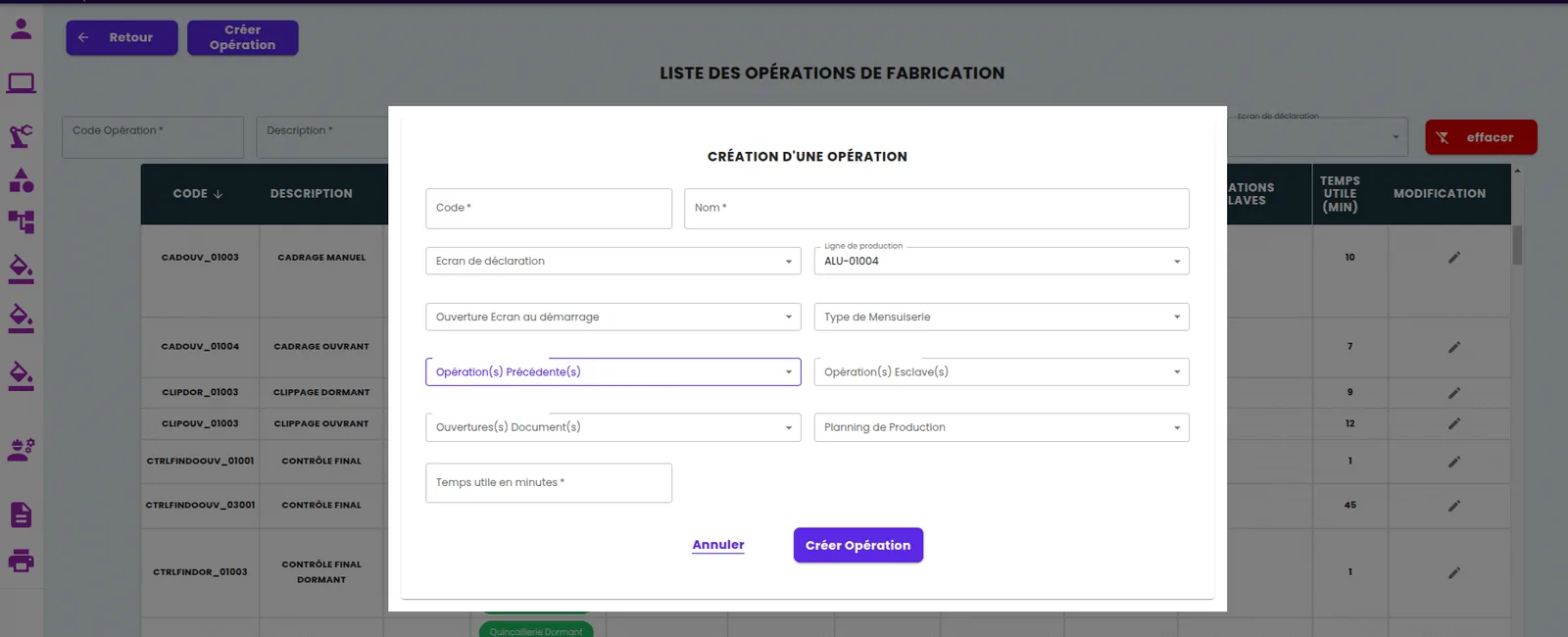Image resolution: width=1568 pixels, height=637 pixels.
Task: Edit CTRLFINDOOUV_01001 row with pencil icon
Action: [x=1454, y=462]
